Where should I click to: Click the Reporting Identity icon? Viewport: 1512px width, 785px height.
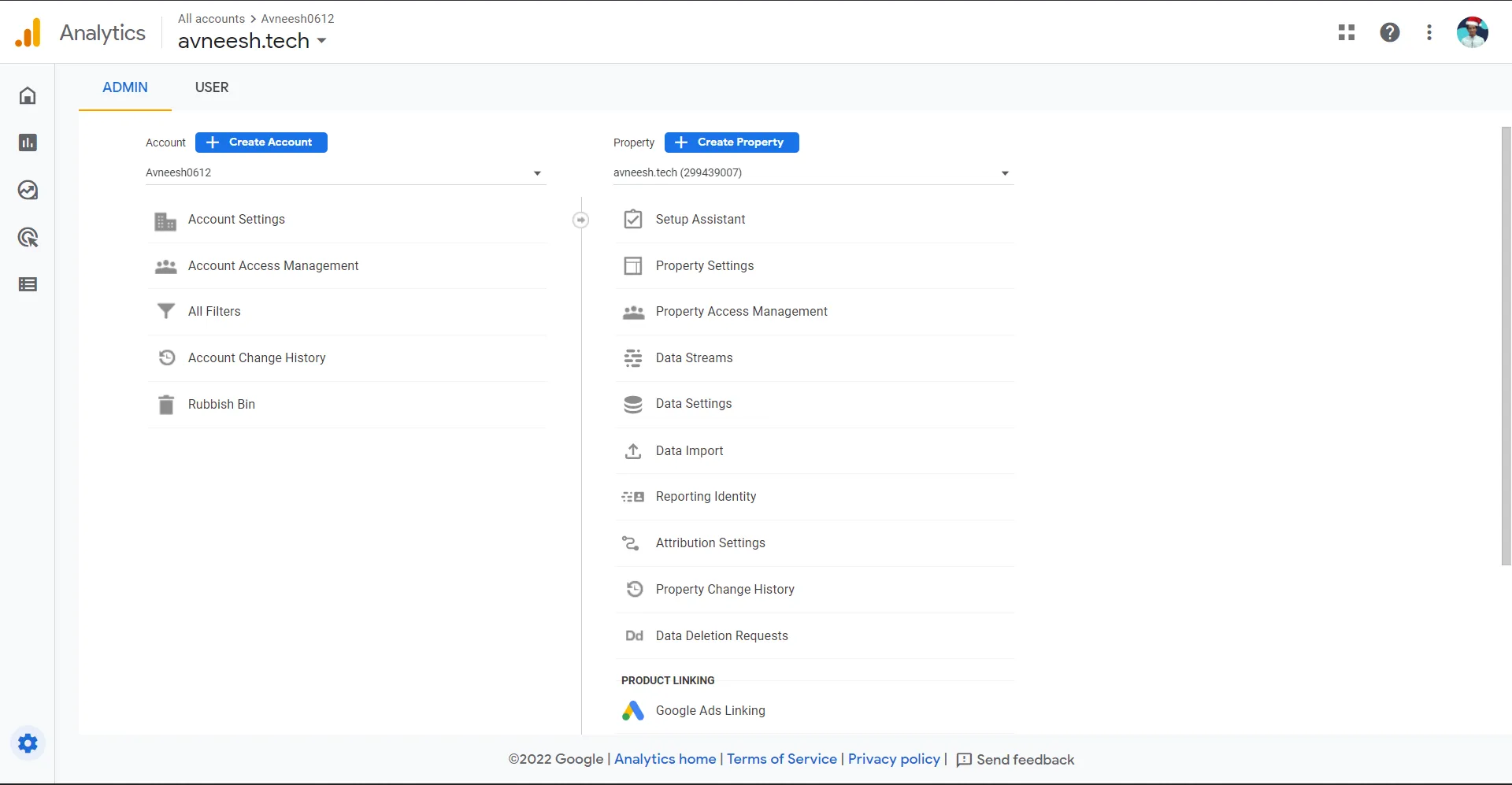click(x=633, y=497)
